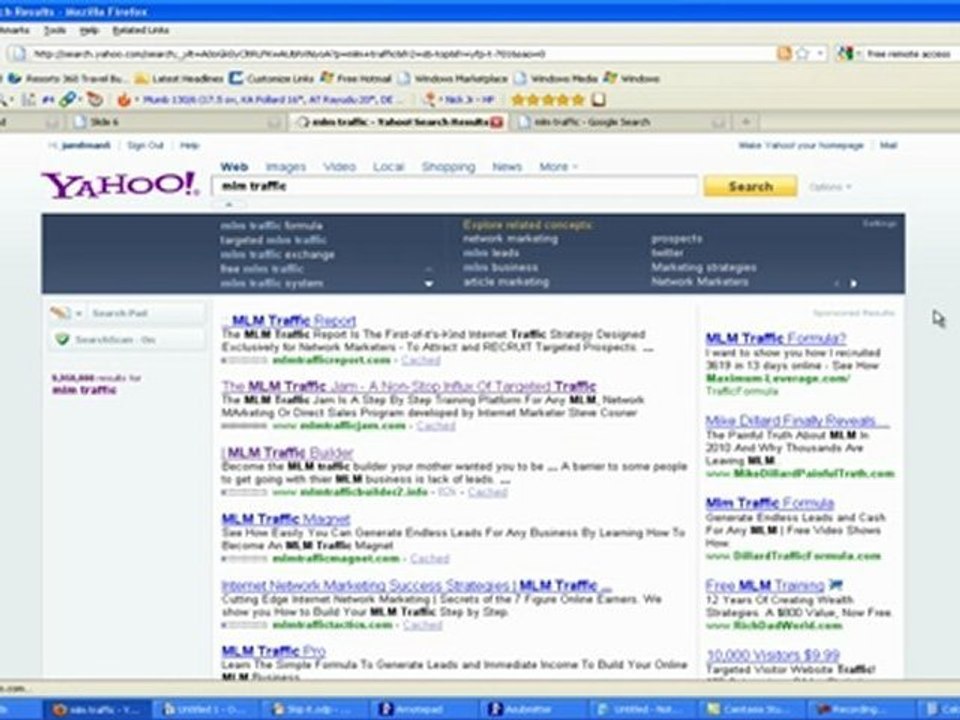Viewport: 960px width, 720px height.
Task: Click the five-star rating toolbar icon
Action: tap(548, 99)
